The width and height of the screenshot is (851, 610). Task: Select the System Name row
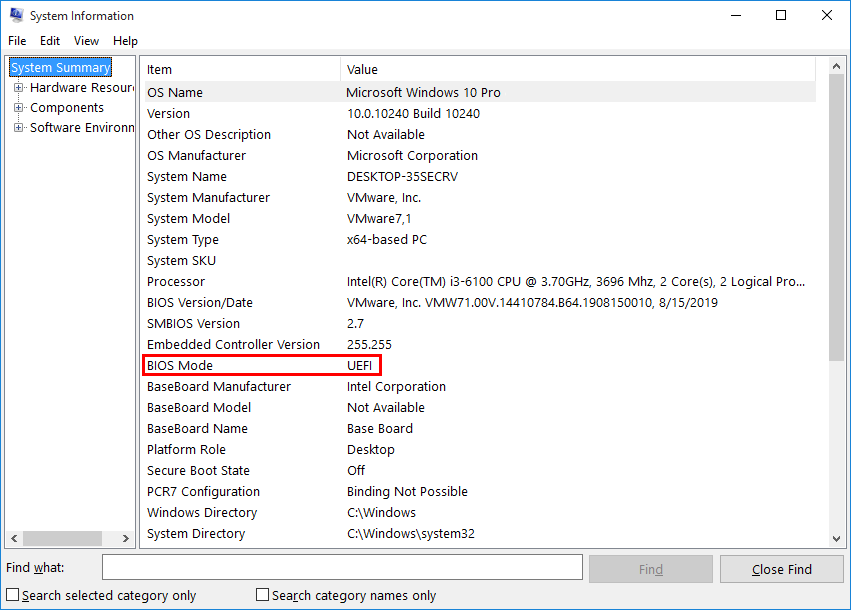[480, 176]
